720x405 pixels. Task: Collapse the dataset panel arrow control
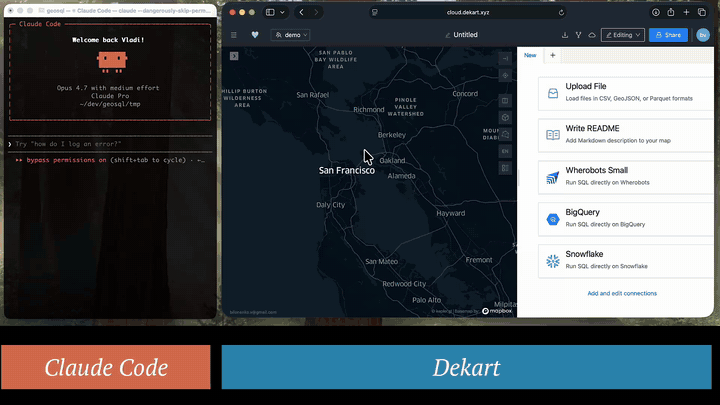click(x=505, y=58)
